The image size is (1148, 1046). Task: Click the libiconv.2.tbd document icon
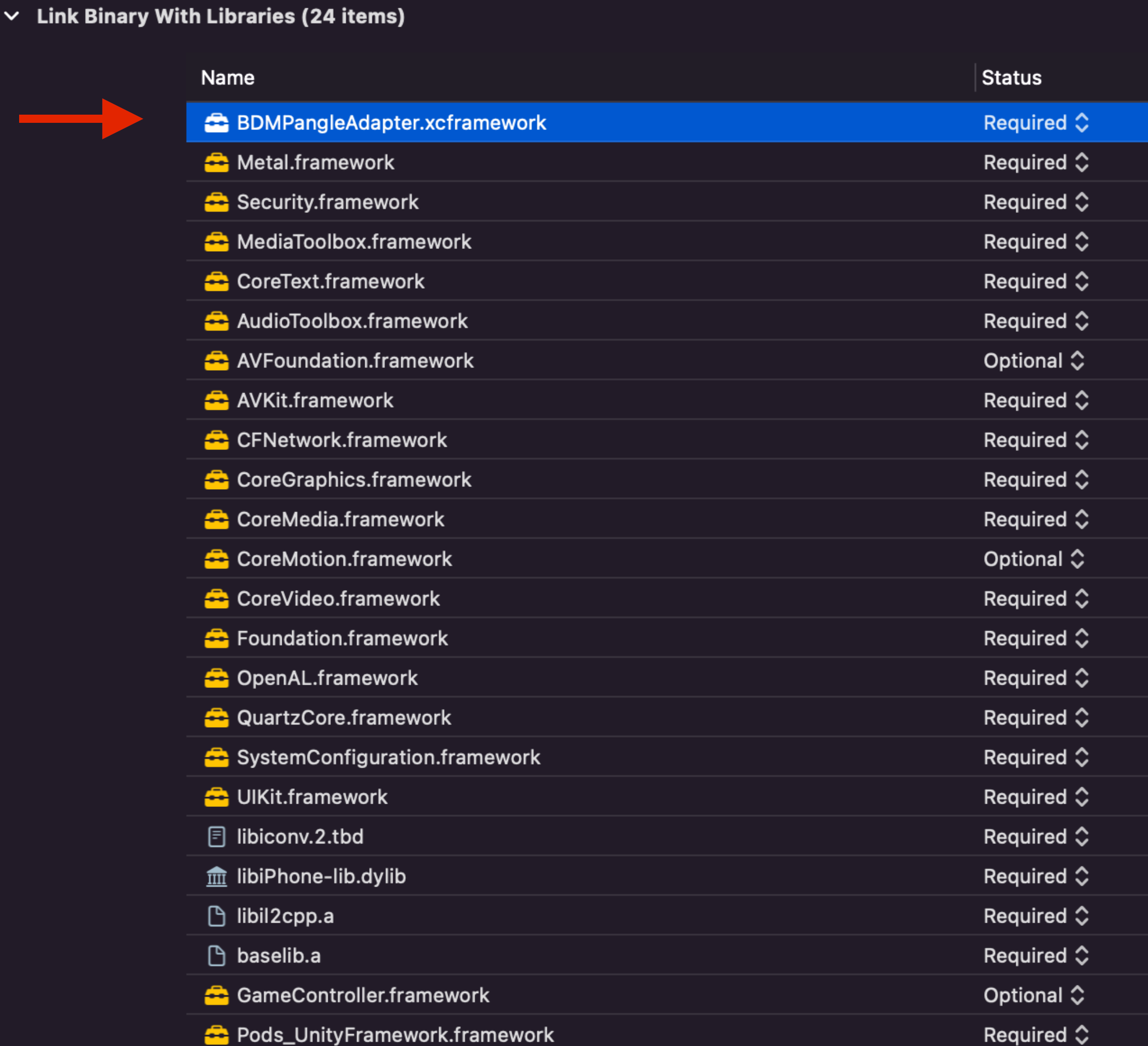click(216, 836)
